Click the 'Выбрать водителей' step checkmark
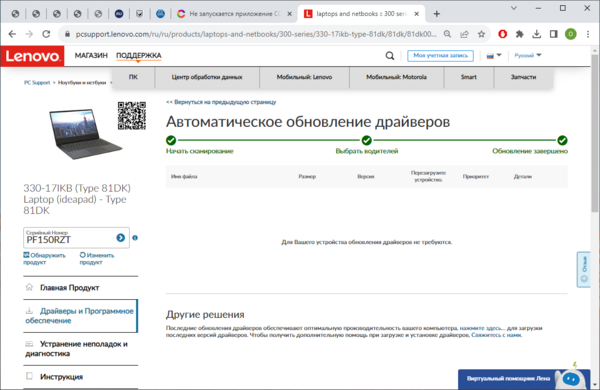600x390 pixels. pos(367,140)
